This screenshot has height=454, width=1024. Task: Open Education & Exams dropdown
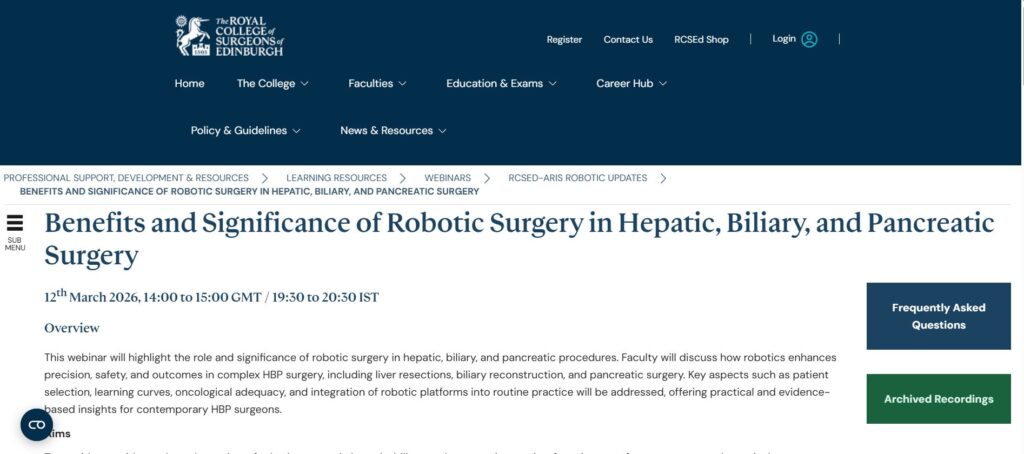coord(501,84)
